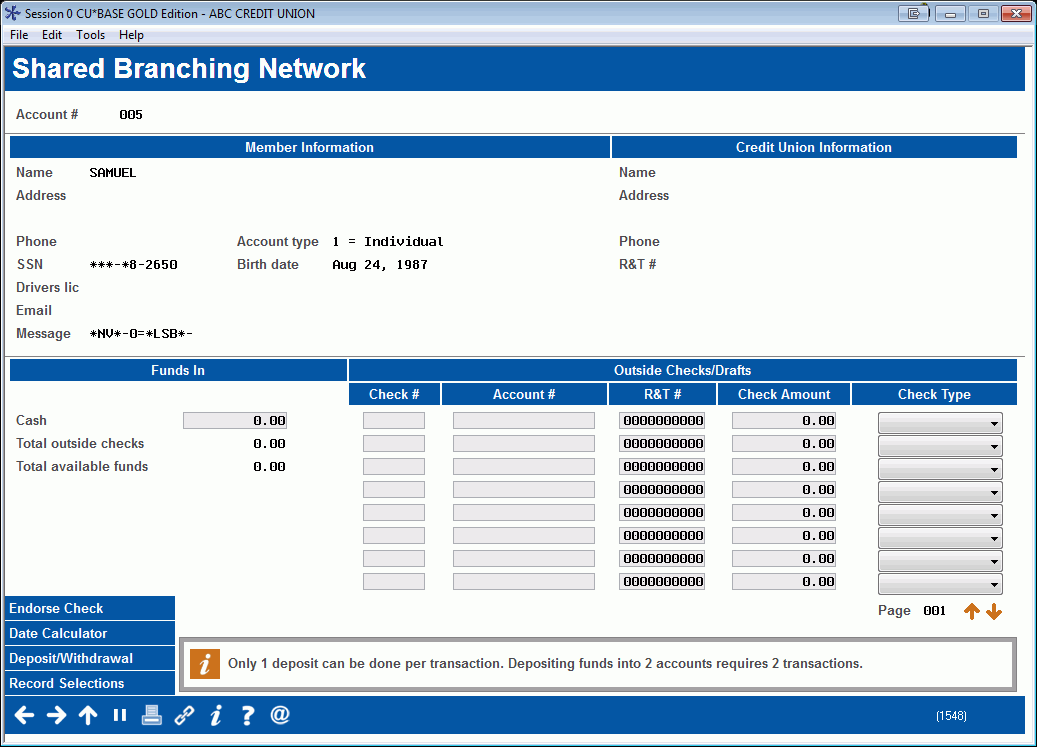Screen dimensions: 1037x747
Task: Click the printer icon in bottom toolbar
Action: pyautogui.click(x=151, y=715)
